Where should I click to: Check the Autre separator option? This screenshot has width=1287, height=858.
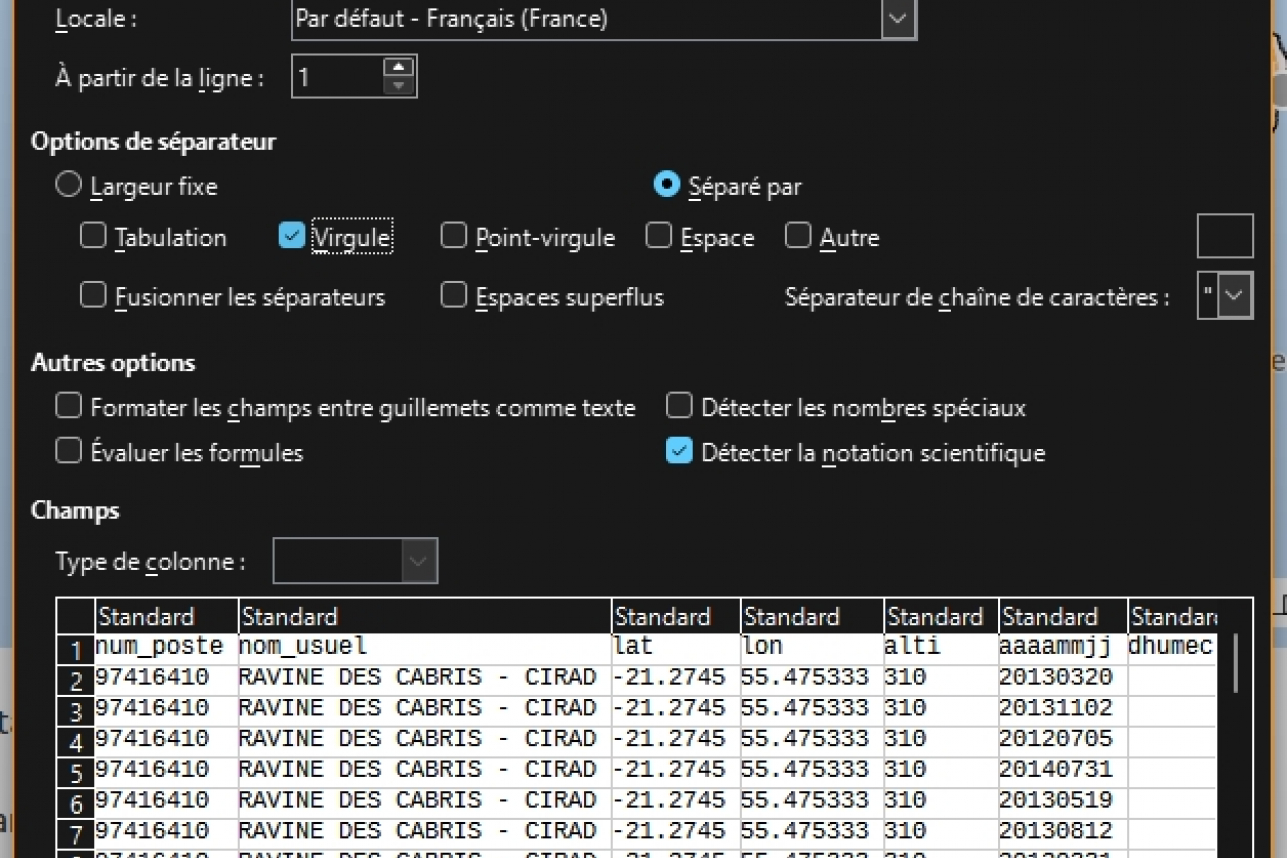click(x=798, y=236)
